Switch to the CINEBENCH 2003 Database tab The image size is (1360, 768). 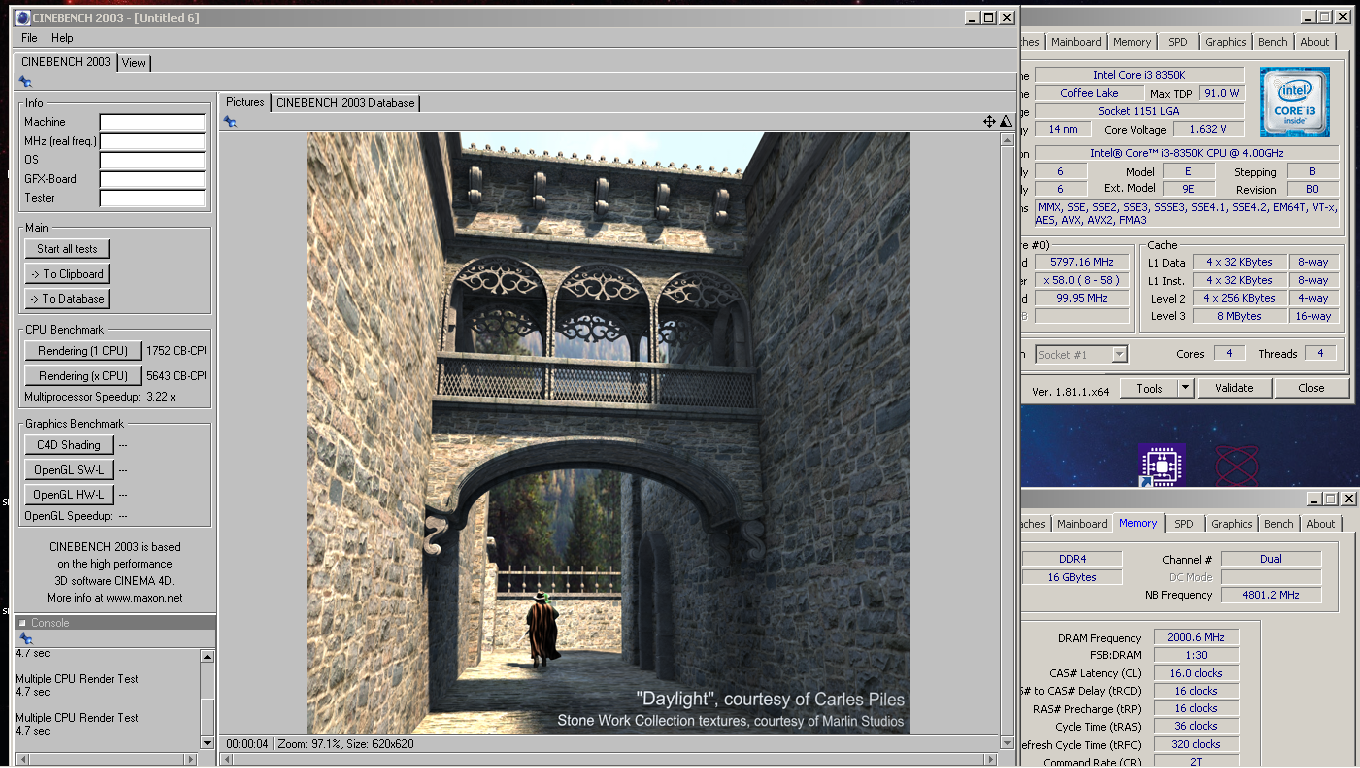[x=345, y=103]
